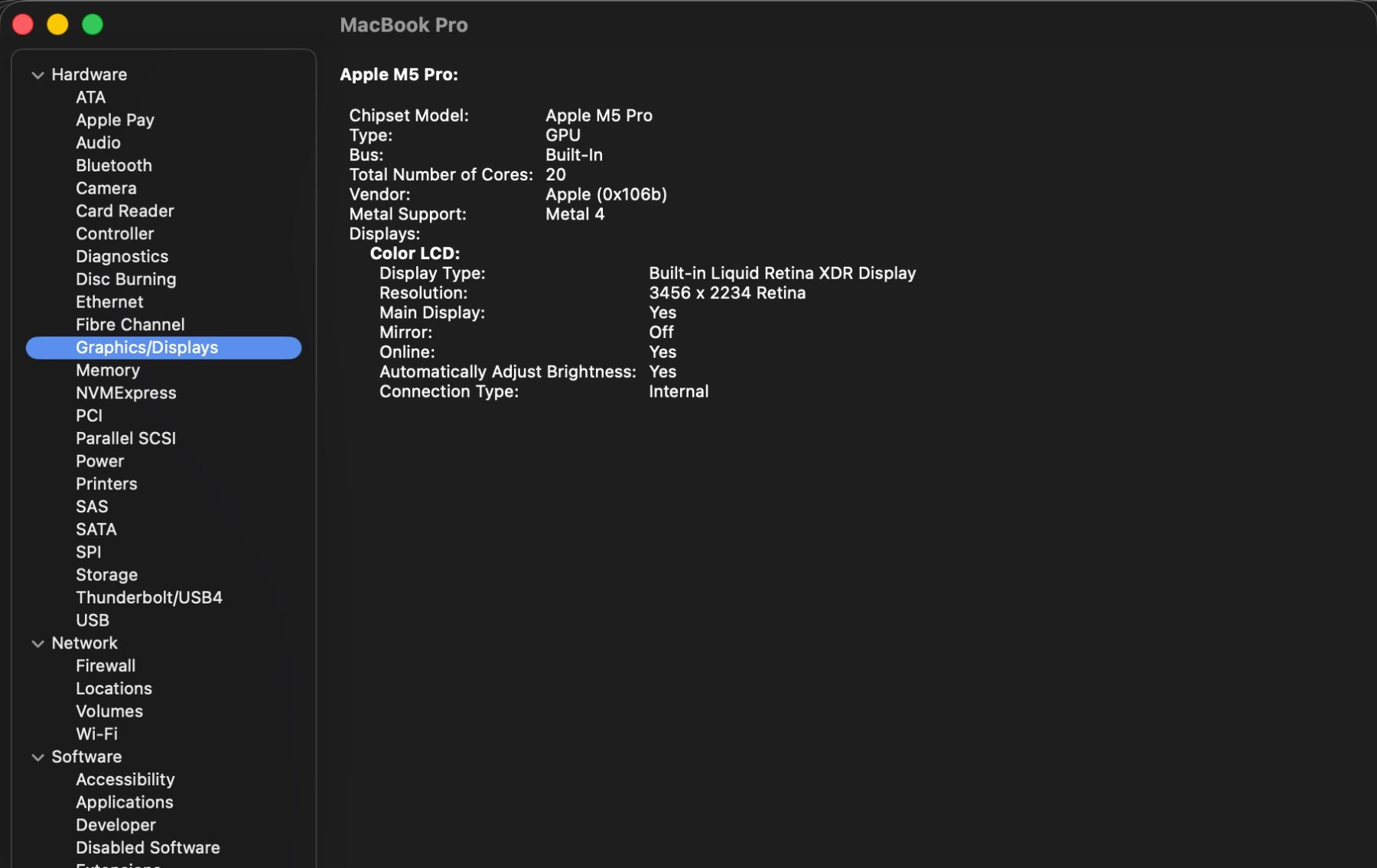The height and width of the screenshot is (868, 1377).
Task: Click the Software category label
Action: 86,757
